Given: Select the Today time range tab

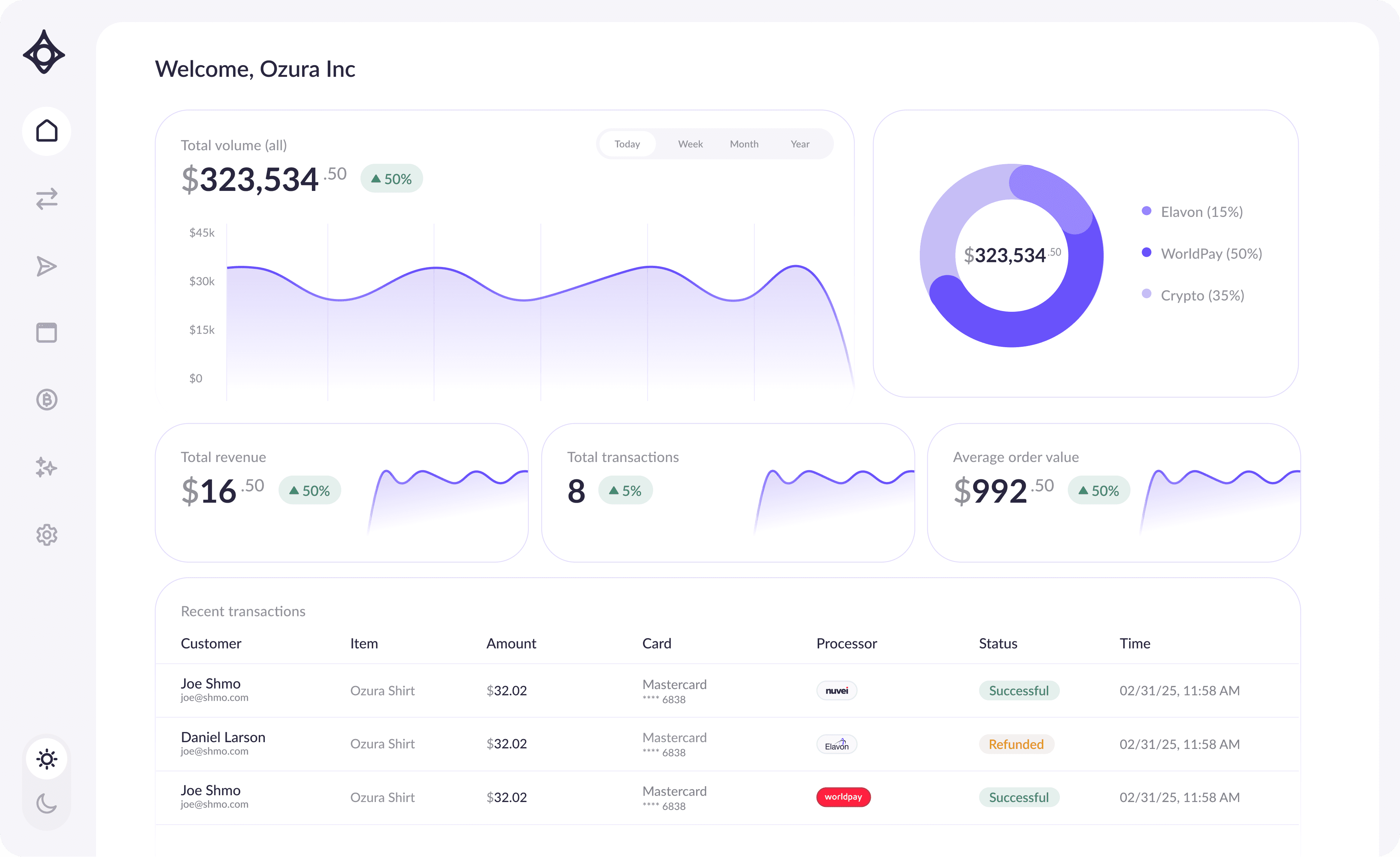Looking at the screenshot, I should (x=627, y=144).
